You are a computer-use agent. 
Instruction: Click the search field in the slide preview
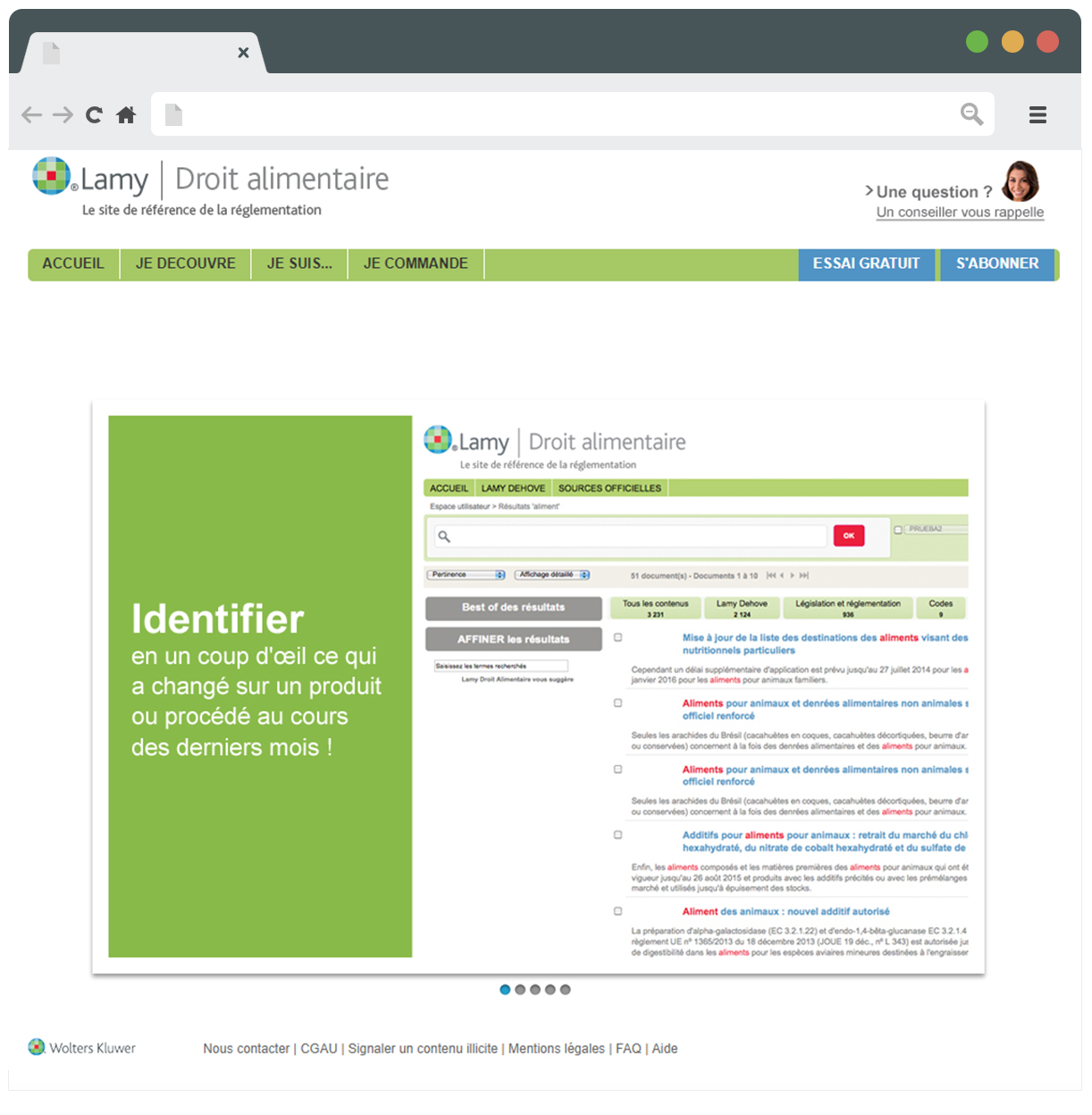point(631,536)
